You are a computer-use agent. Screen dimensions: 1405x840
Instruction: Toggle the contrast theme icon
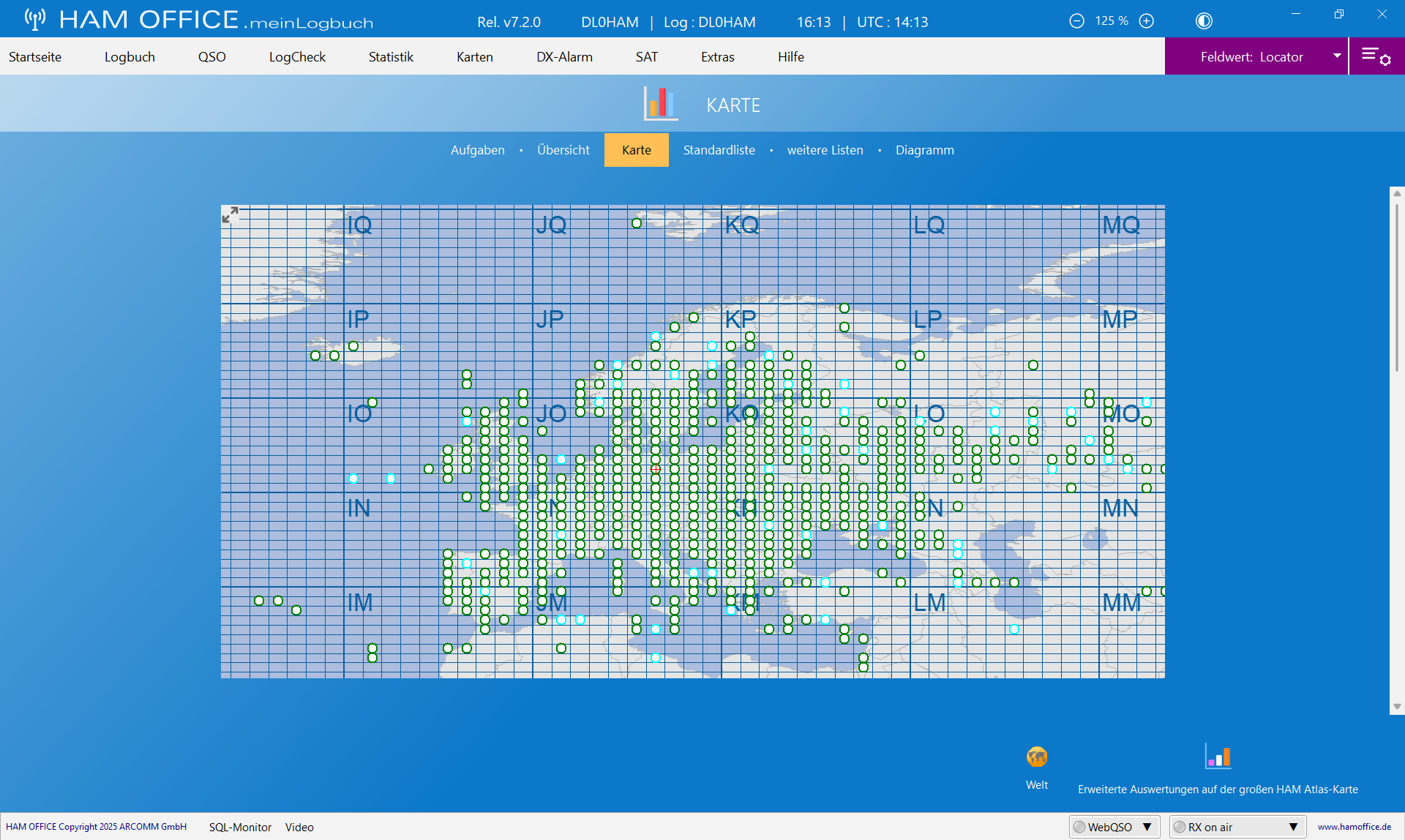pos(1204,21)
